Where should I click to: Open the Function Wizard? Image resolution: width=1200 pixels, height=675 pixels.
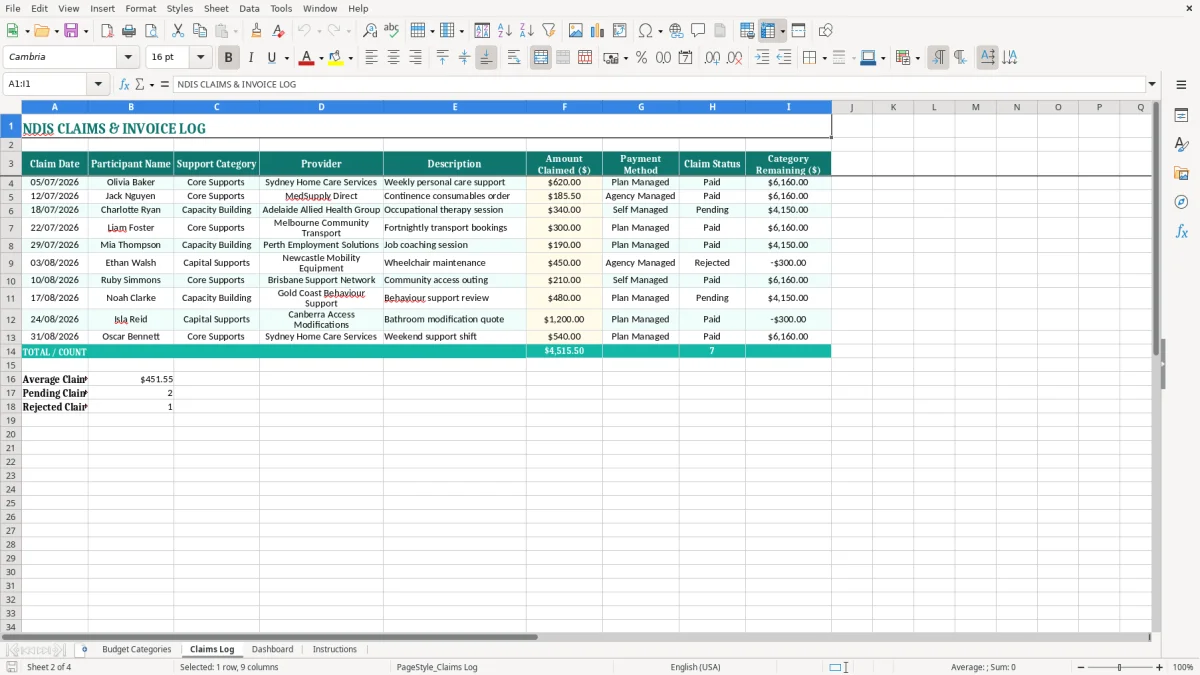tap(124, 84)
